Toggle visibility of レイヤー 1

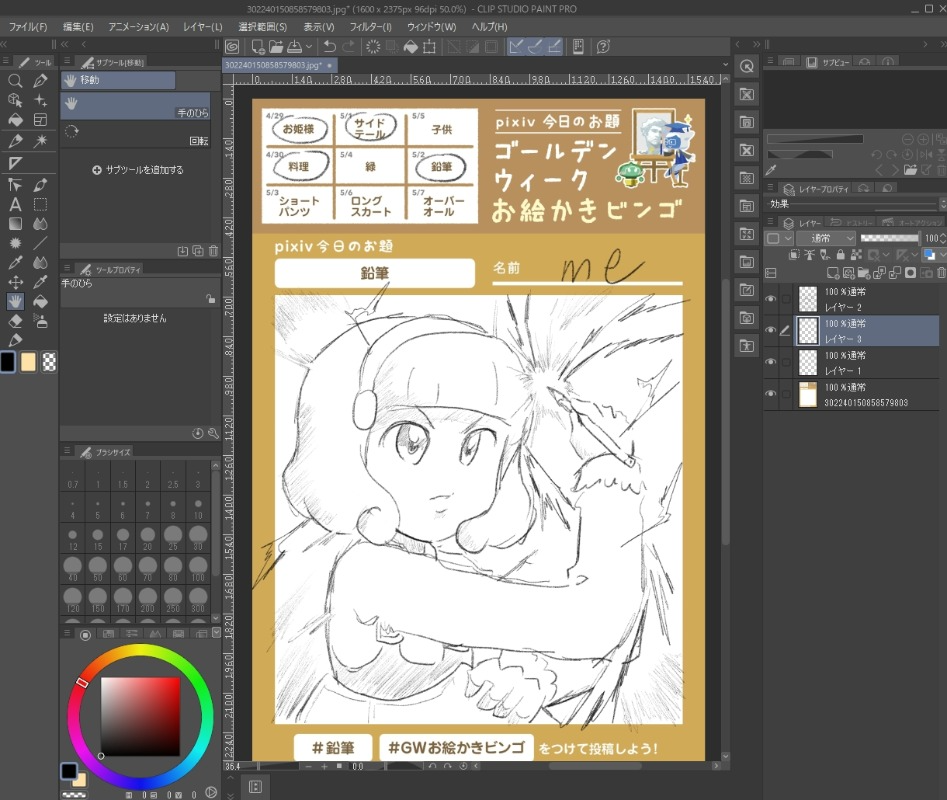[770, 362]
